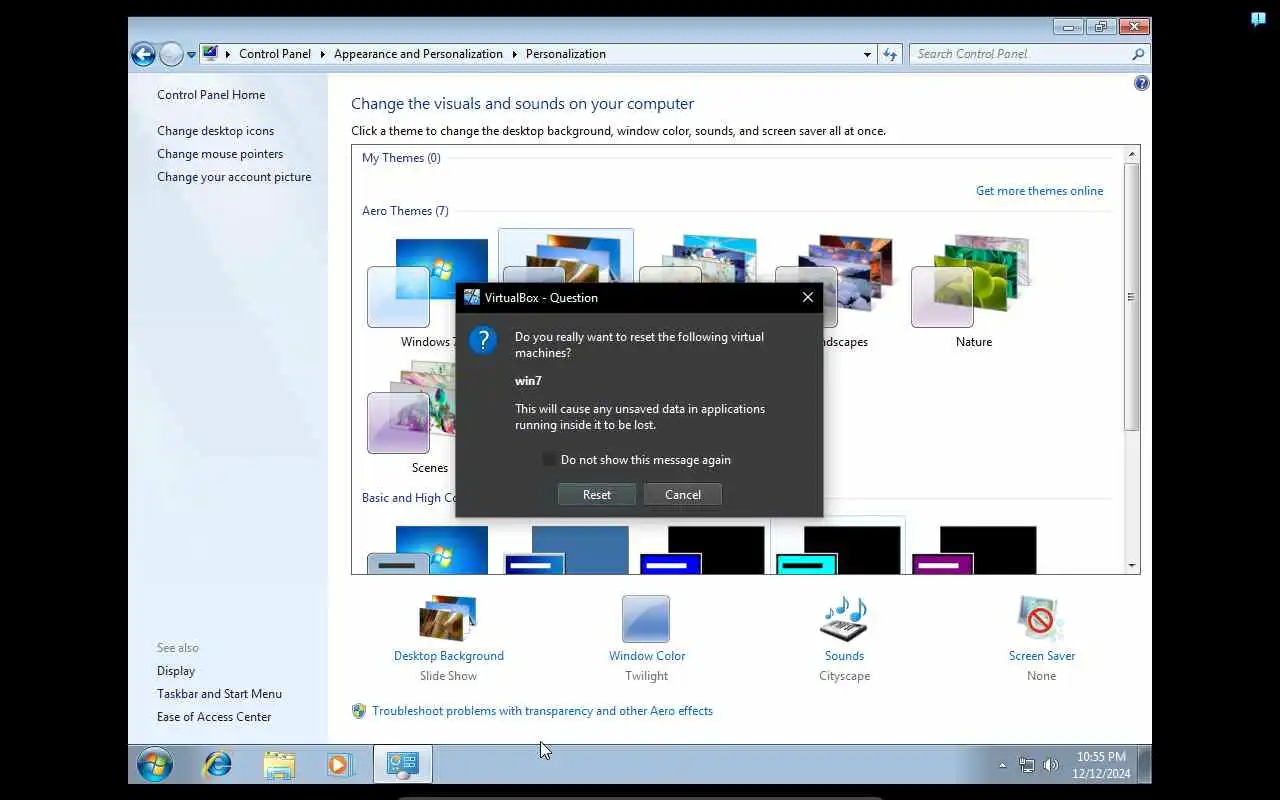Open 'Get more themes online' link
The height and width of the screenshot is (800, 1280).
(1040, 191)
